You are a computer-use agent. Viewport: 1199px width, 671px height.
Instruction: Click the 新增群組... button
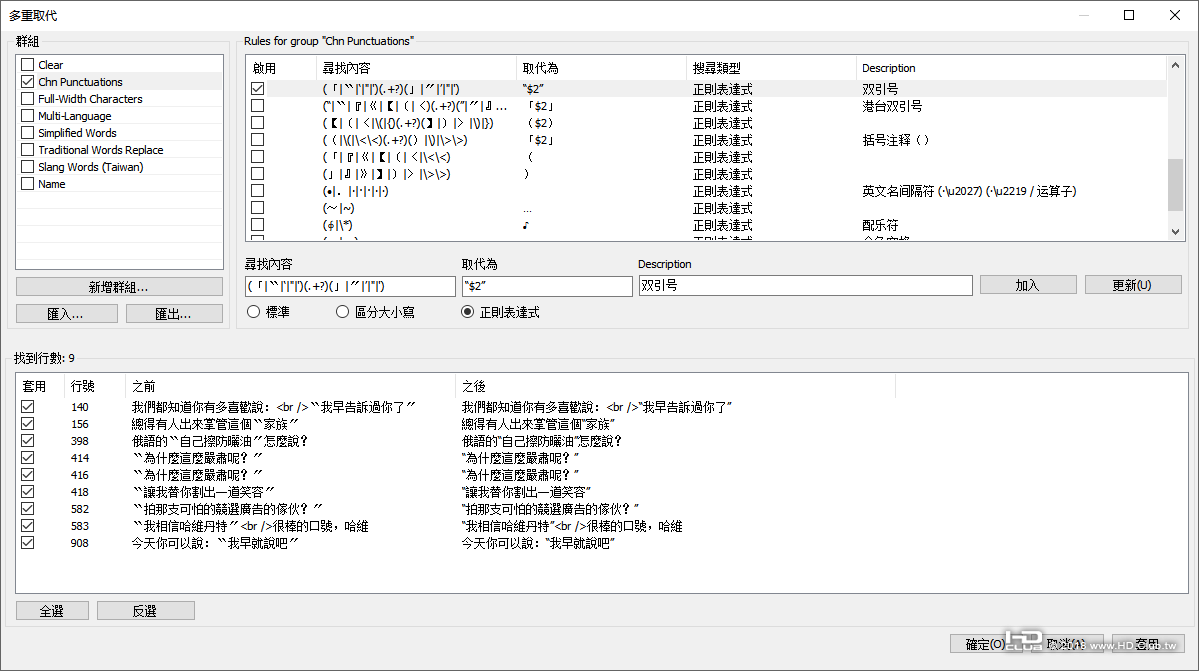119,287
